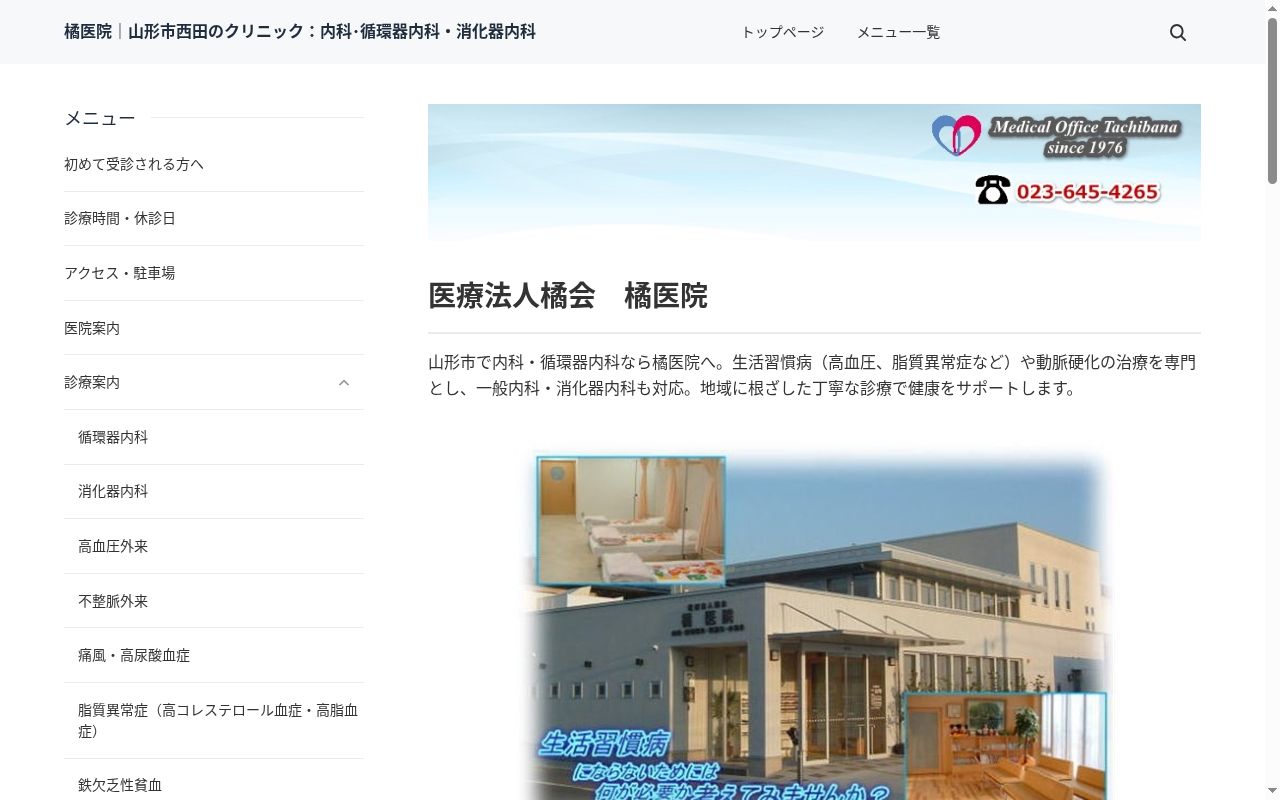The image size is (1280, 800).
Task: Select 医院案内 in the sidebar menu
Action: (92, 328)
